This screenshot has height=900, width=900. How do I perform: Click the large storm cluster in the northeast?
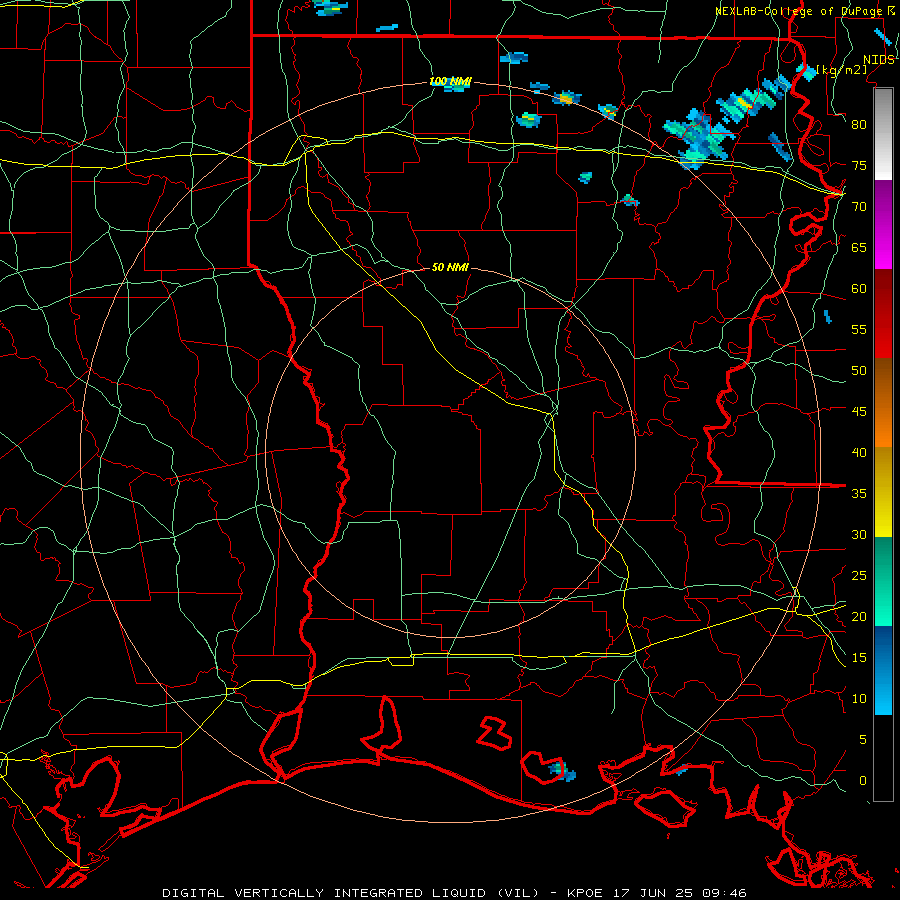coord(726,123)
